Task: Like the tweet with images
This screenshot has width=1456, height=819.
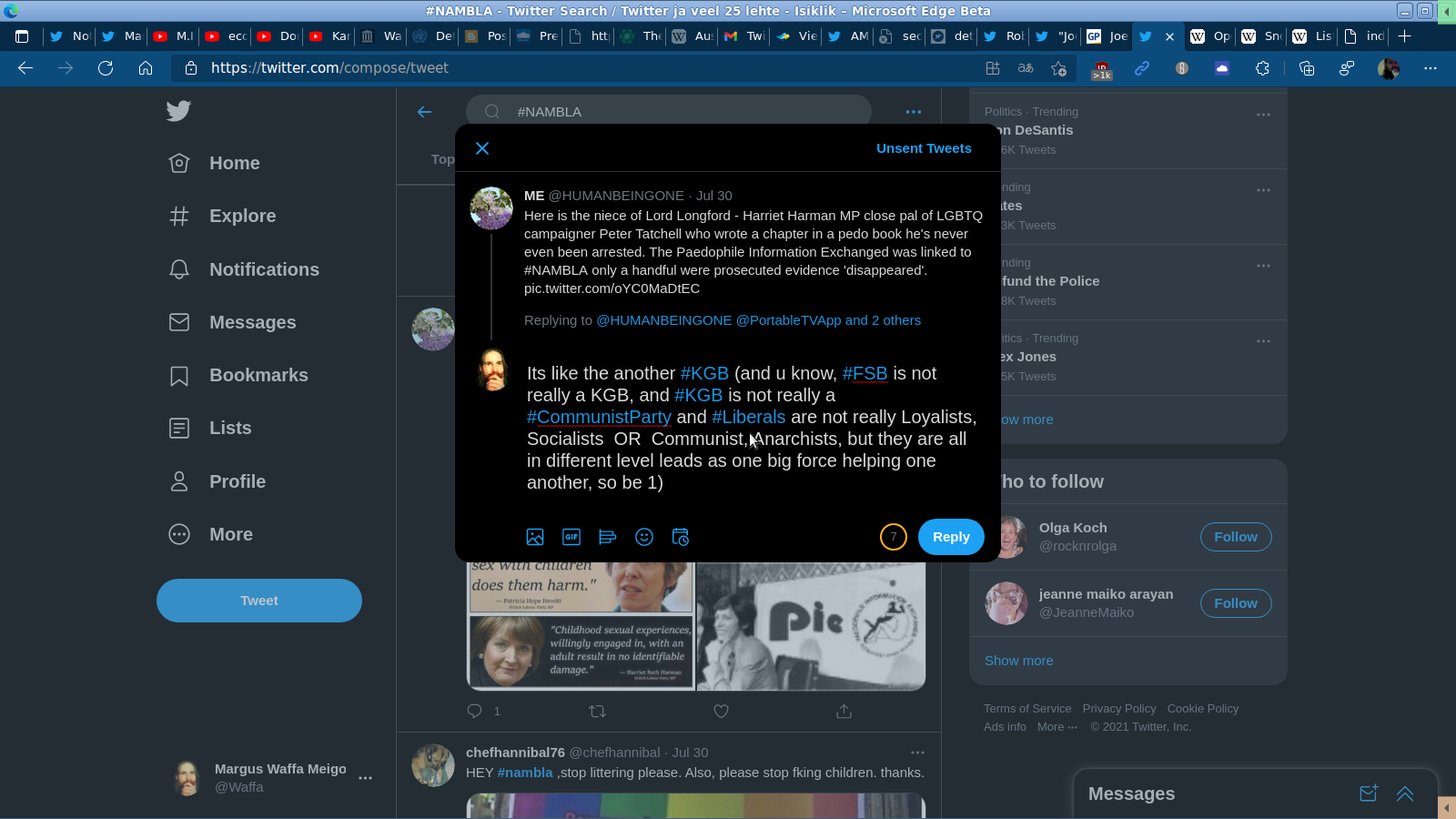Action: 721,712
